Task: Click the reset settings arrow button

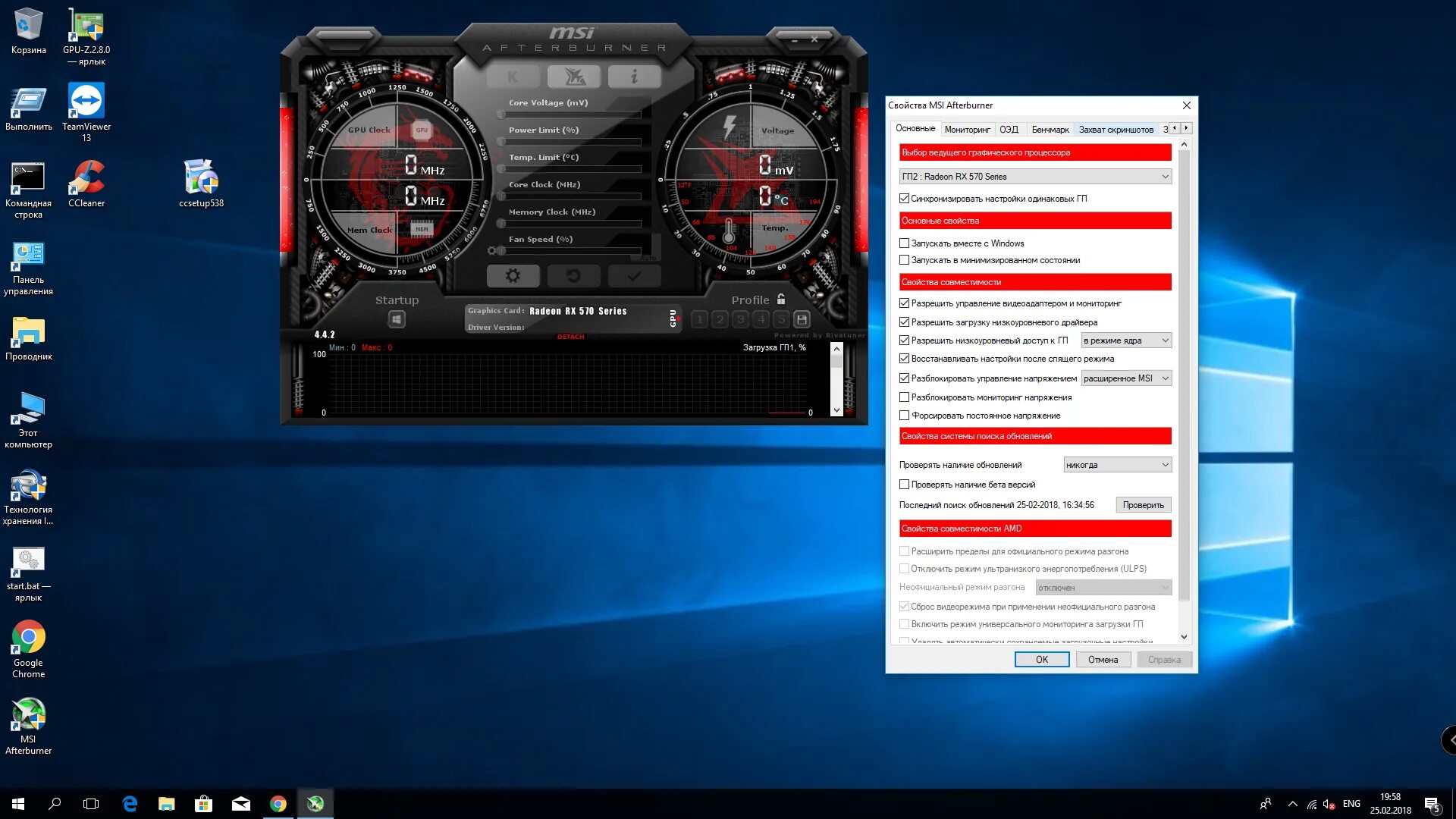Action: [x=573, y=276]
